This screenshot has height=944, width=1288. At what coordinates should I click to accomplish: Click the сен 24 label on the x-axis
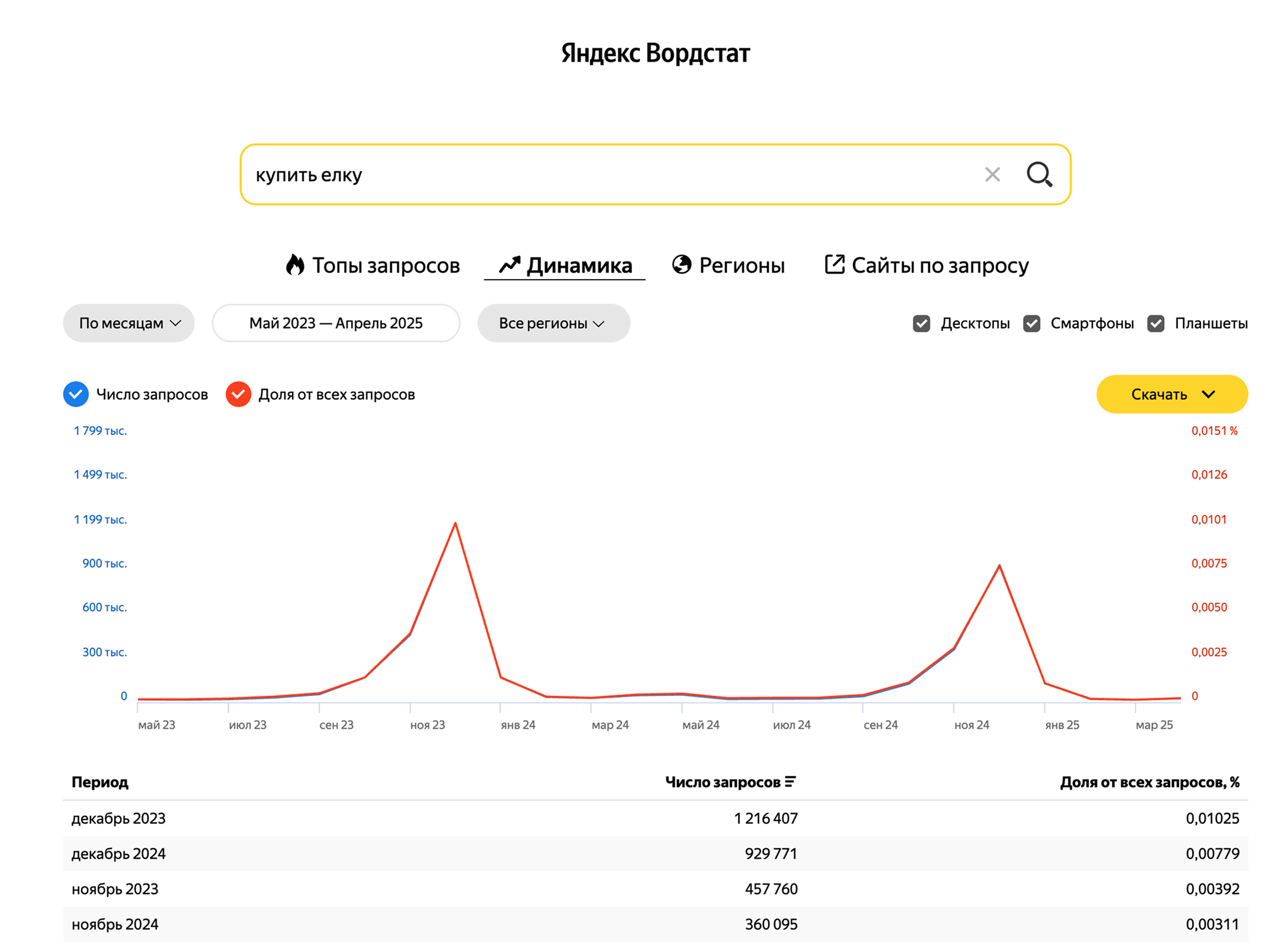(880, 725)
